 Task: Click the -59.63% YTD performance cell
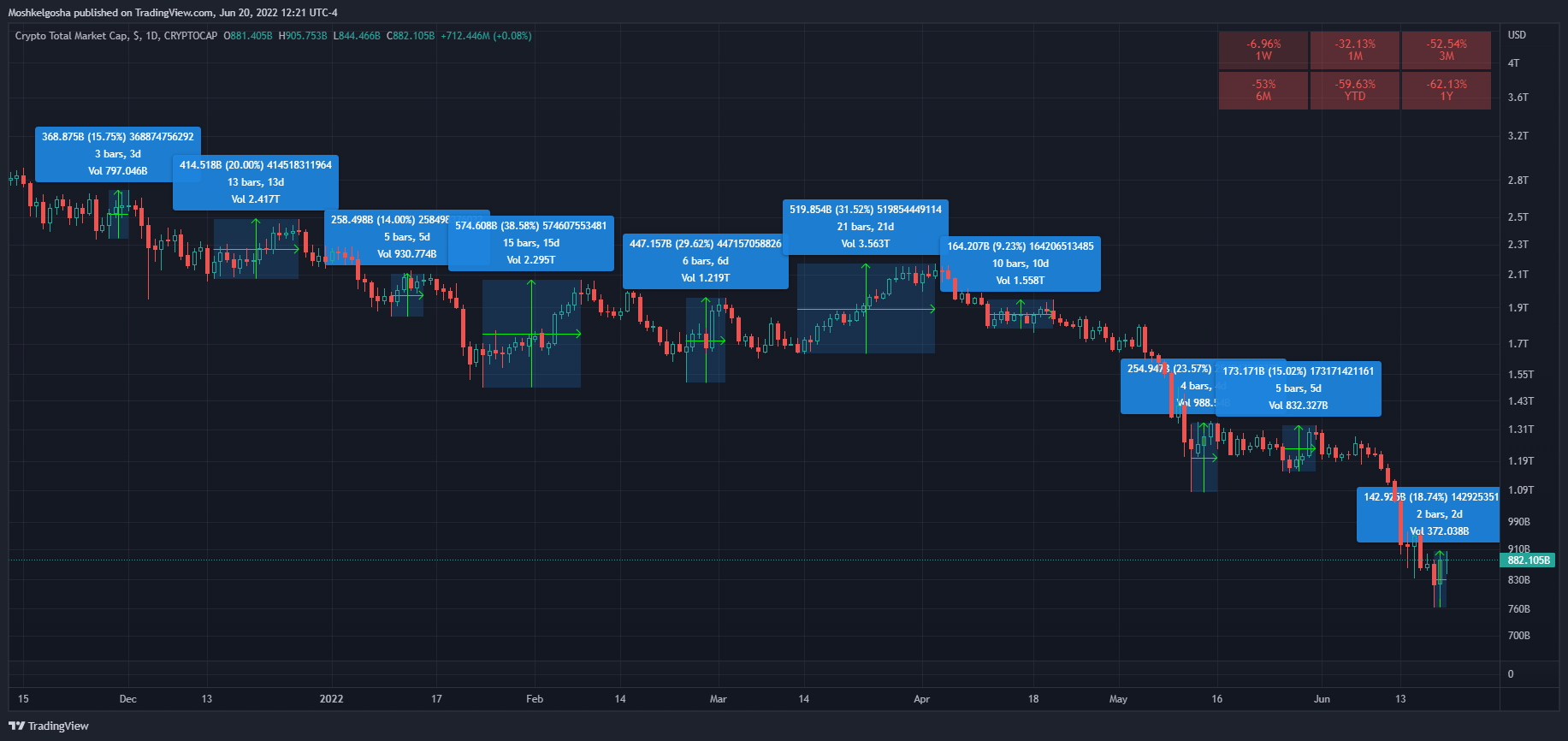point(1355,90)
